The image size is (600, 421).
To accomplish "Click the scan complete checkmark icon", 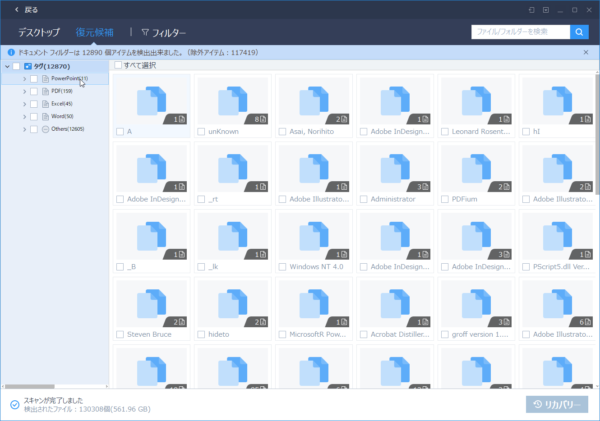I will pos(15,405).
